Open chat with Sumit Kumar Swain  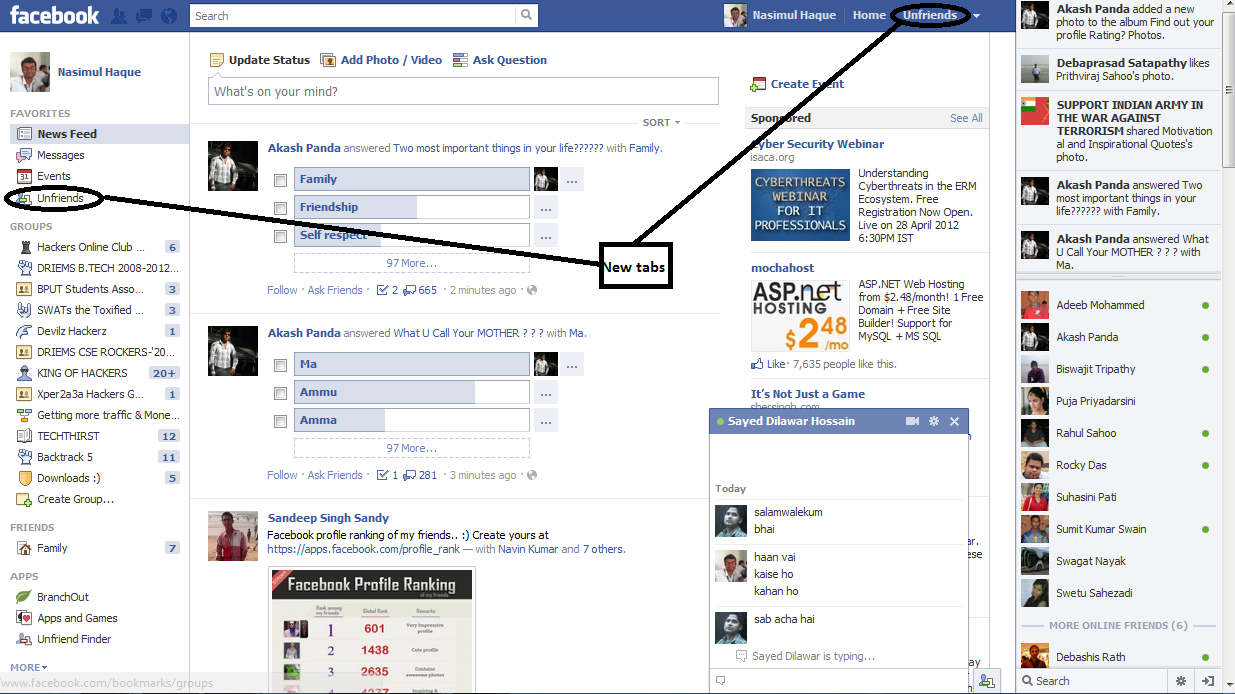click(1118, 529)
